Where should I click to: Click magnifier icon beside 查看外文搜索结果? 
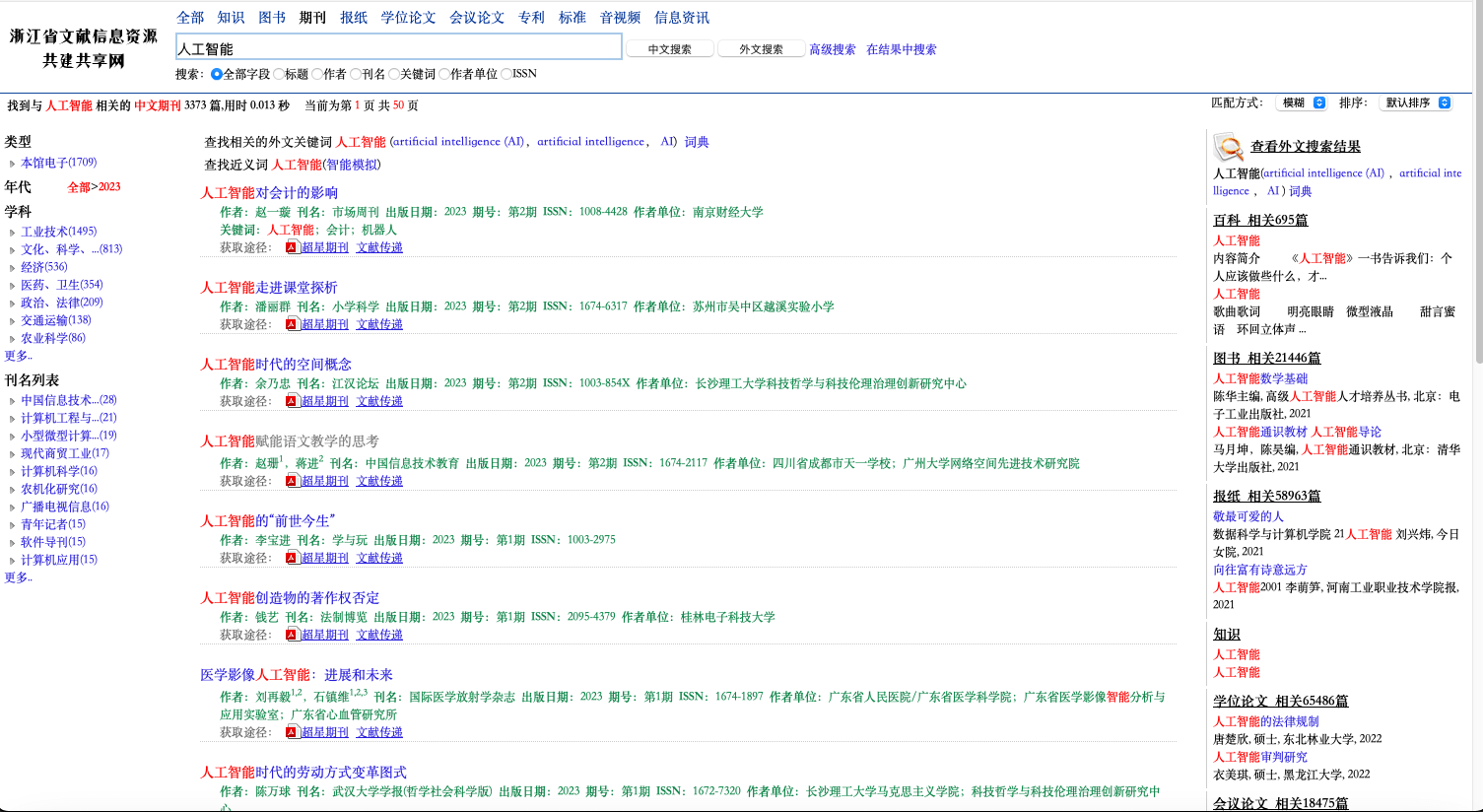[x=1229, y=148]
